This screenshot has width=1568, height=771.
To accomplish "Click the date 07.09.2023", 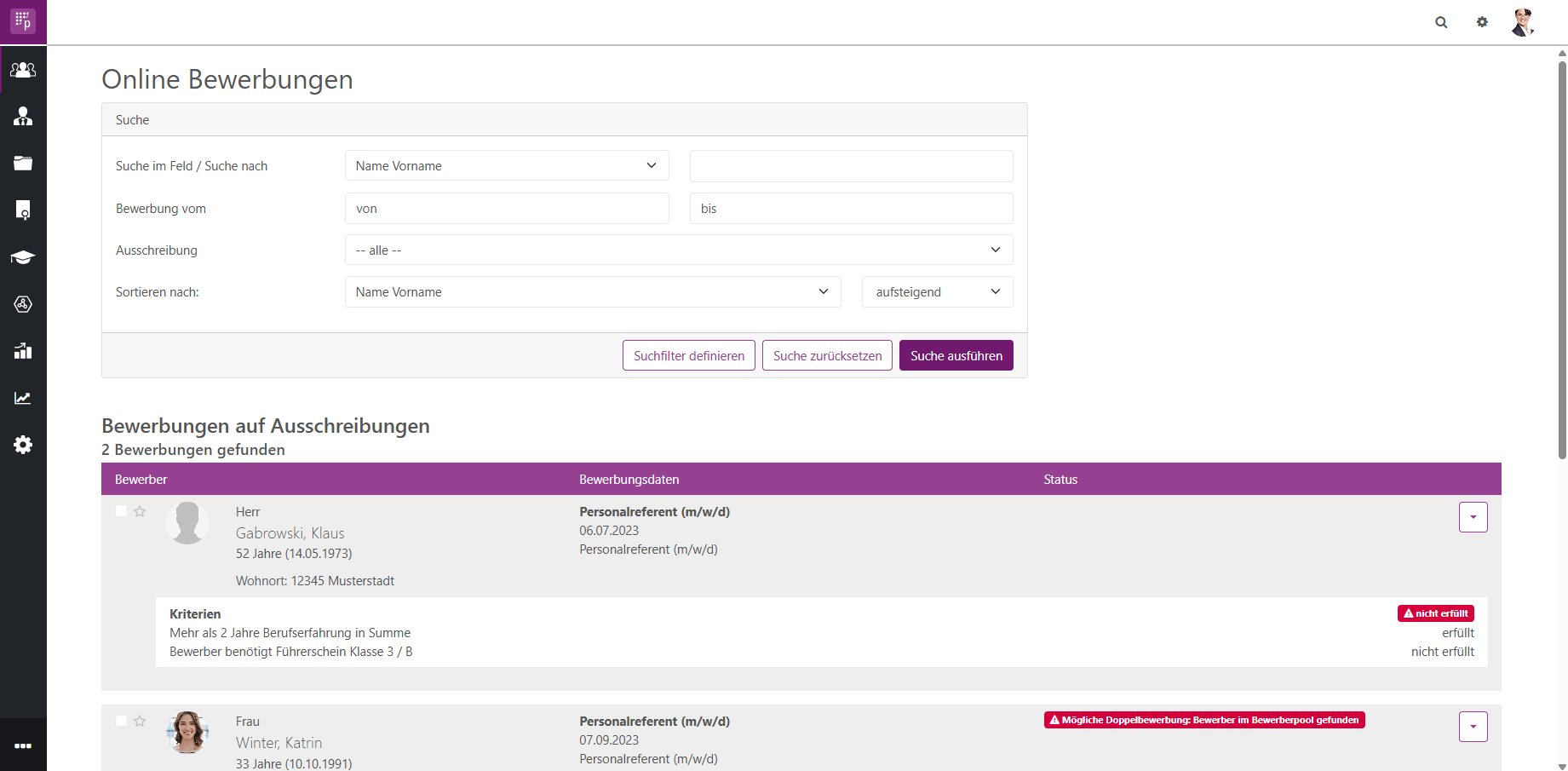I will click(609, 740).
